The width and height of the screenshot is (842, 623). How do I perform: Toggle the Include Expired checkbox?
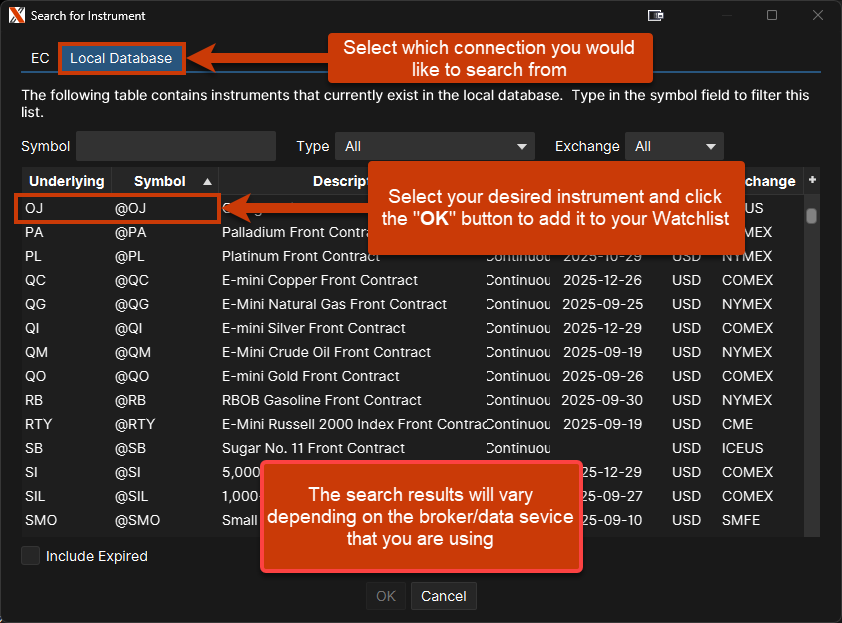click(31, 556)
